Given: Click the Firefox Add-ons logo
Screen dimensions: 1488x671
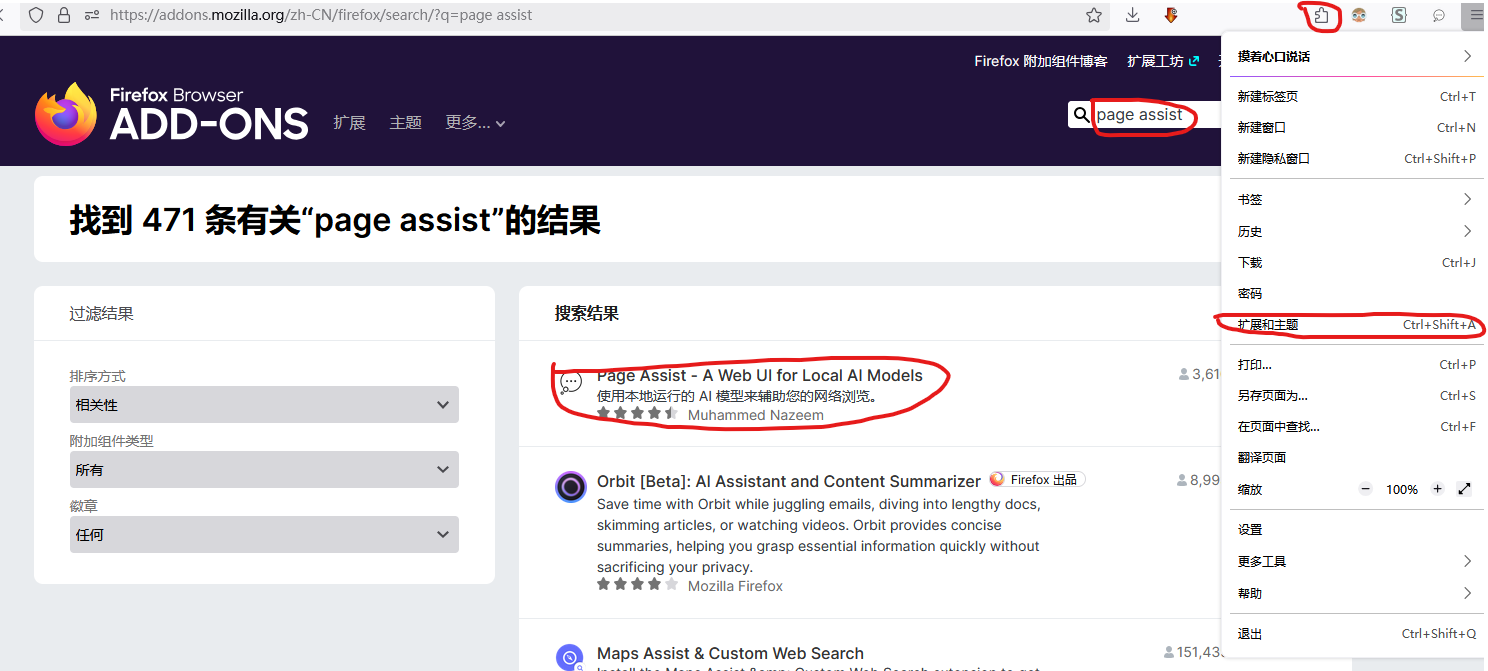Looking at the screenshot, I should coord(171,114).
